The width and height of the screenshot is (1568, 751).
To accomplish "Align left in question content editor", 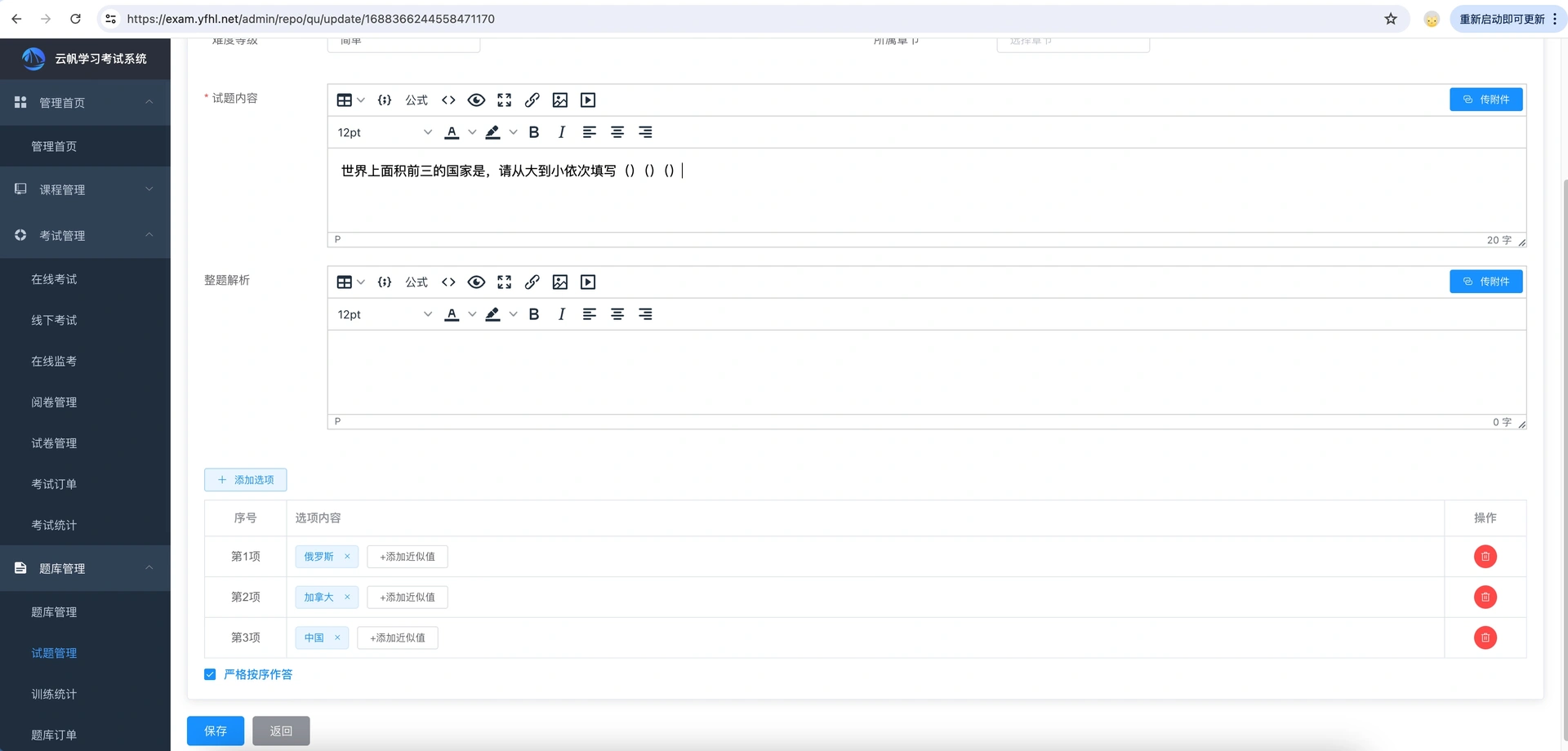I will (589, 131).
